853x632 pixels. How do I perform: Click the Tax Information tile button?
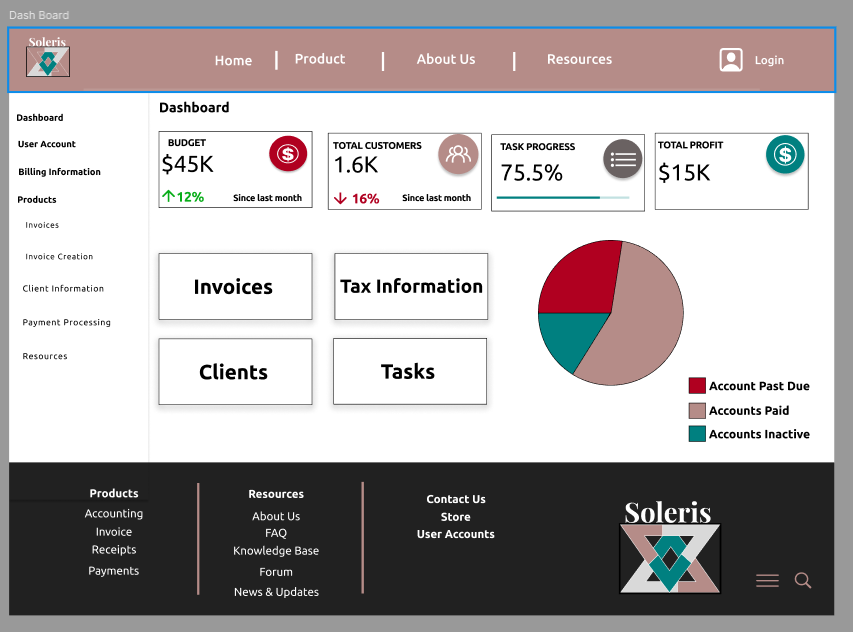[x=411, y=287]
